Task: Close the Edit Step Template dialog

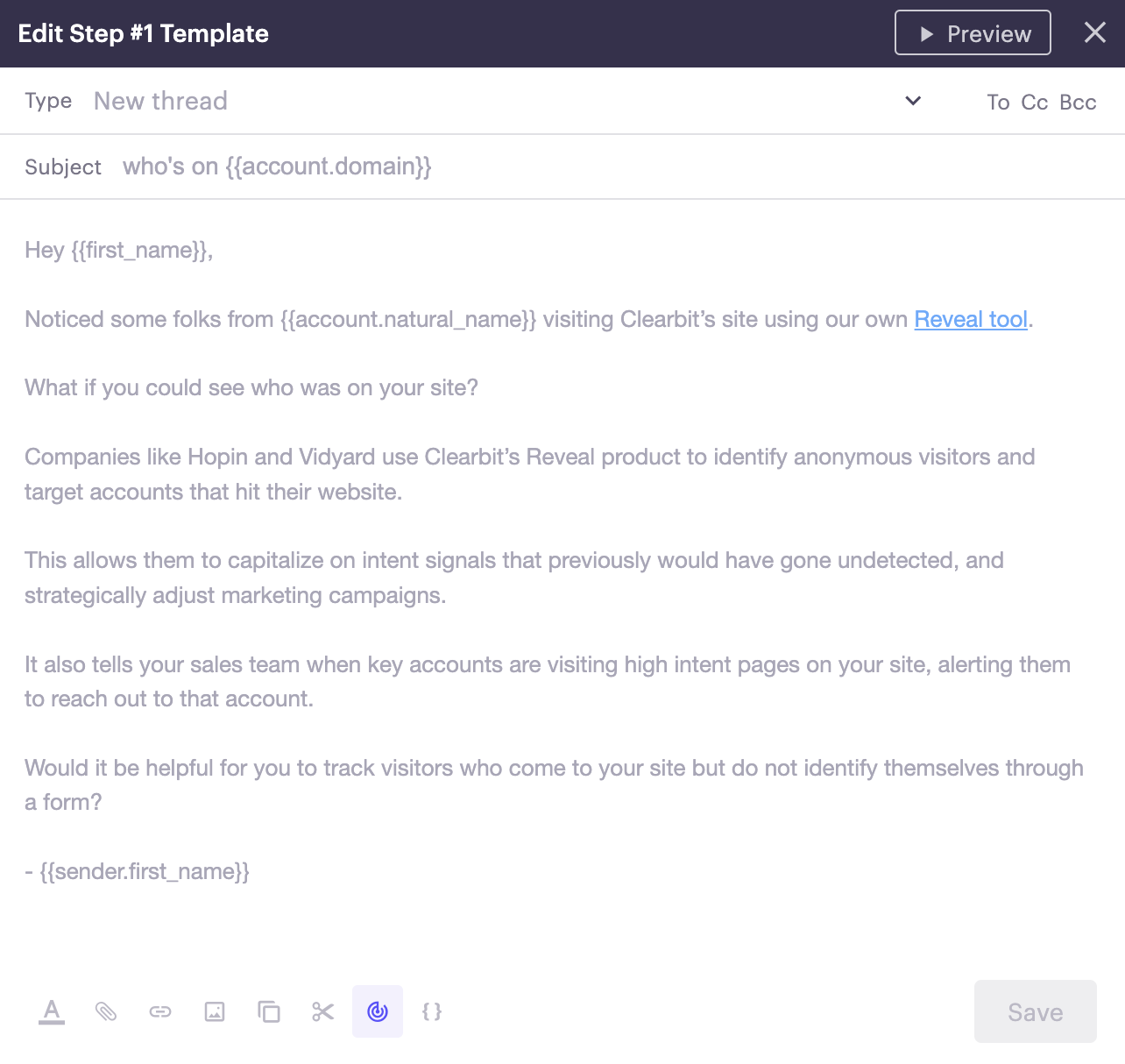Action: click(x=1095, y=32)
